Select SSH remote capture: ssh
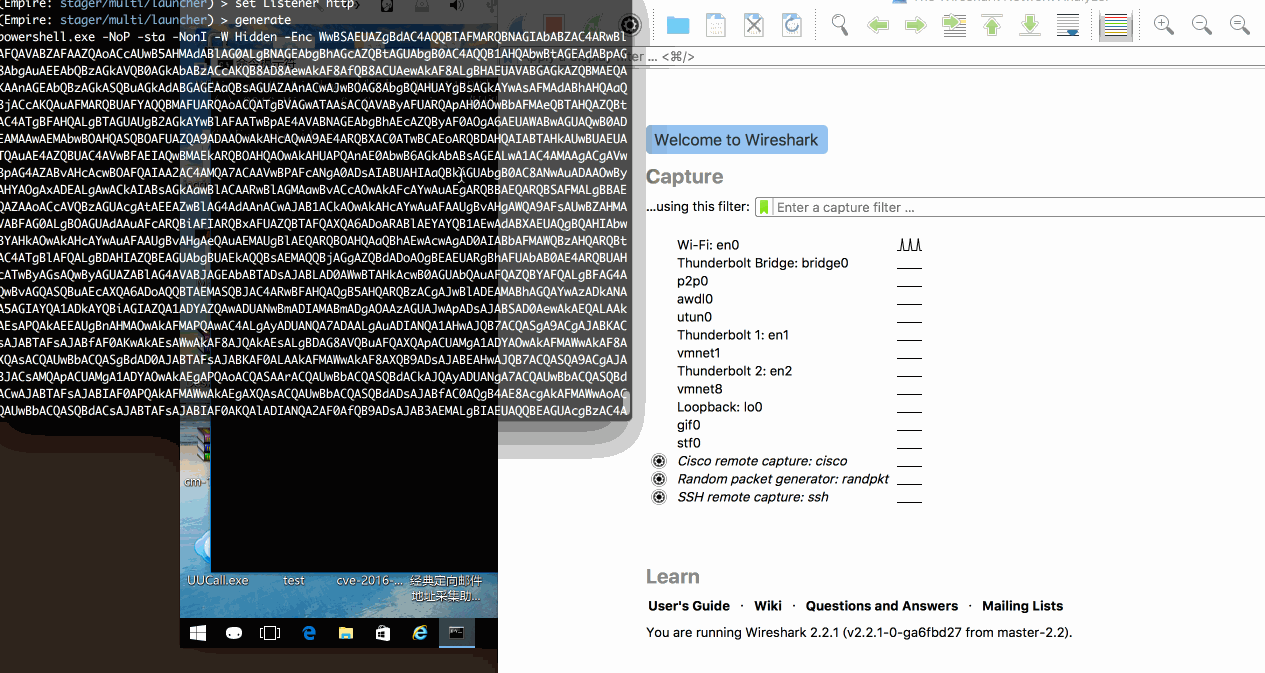 [x=753, y=497]
